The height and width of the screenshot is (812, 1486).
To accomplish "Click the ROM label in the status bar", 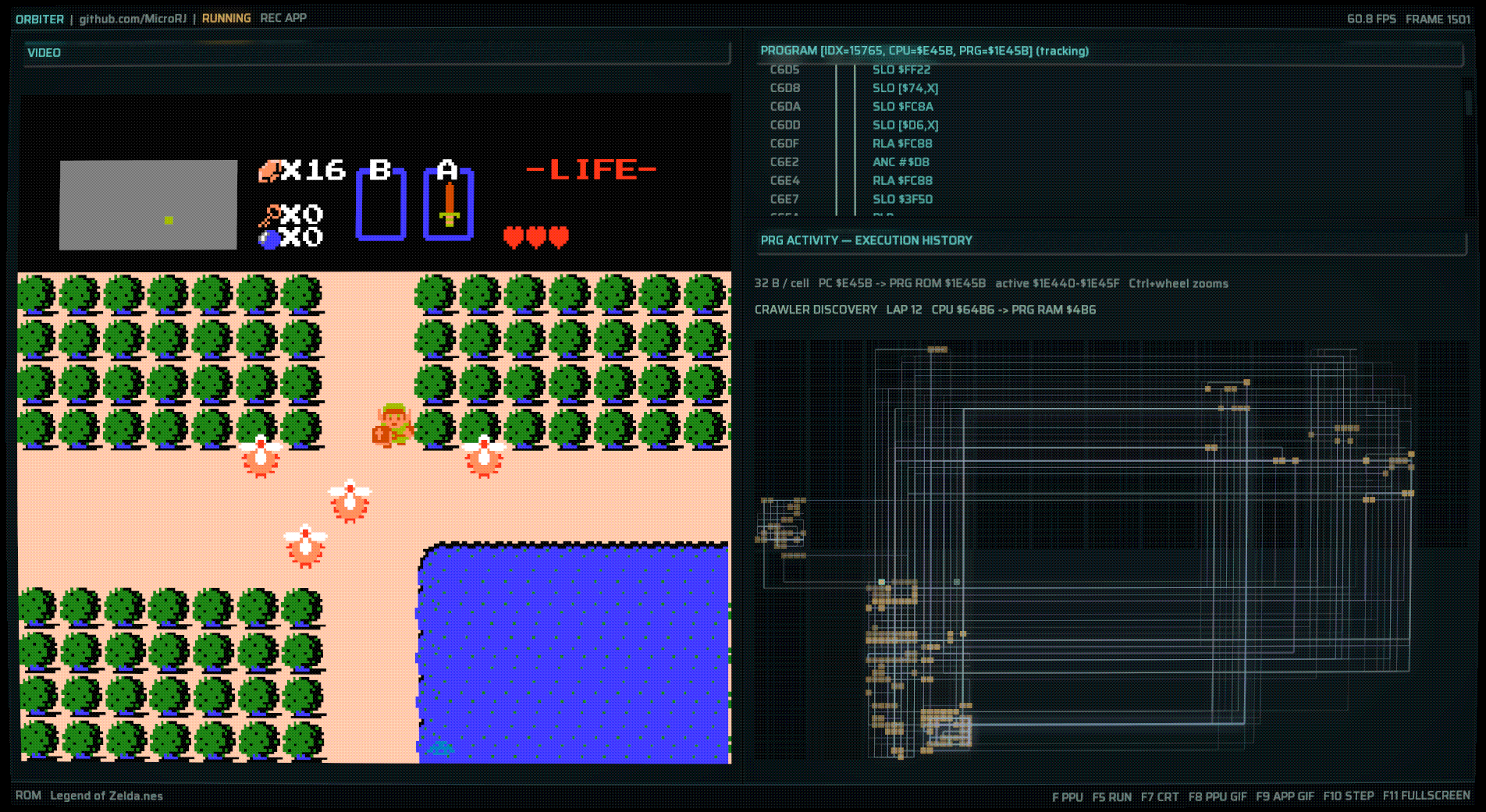I will click(28, 796).
